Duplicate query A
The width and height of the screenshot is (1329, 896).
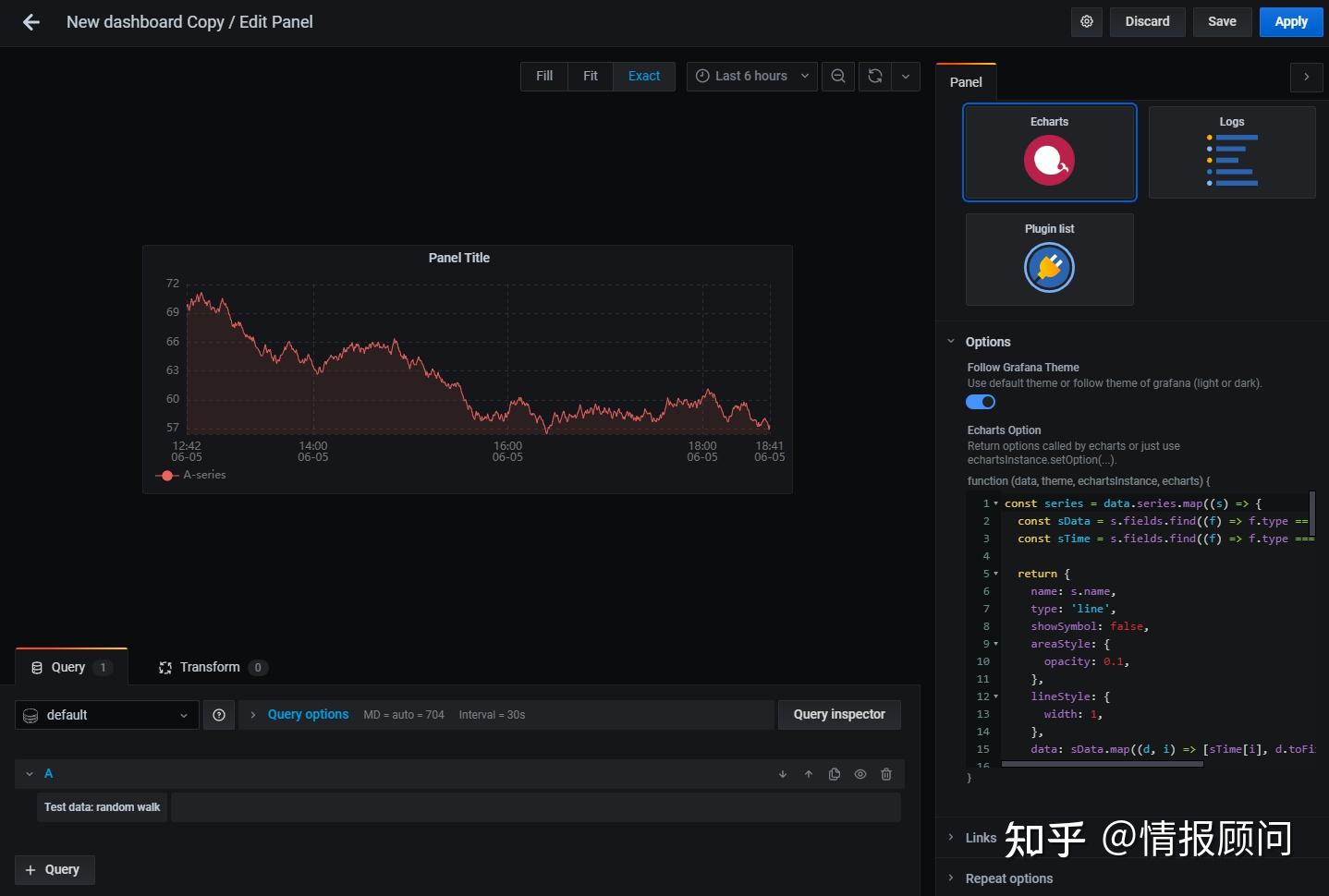pos(834,774)
